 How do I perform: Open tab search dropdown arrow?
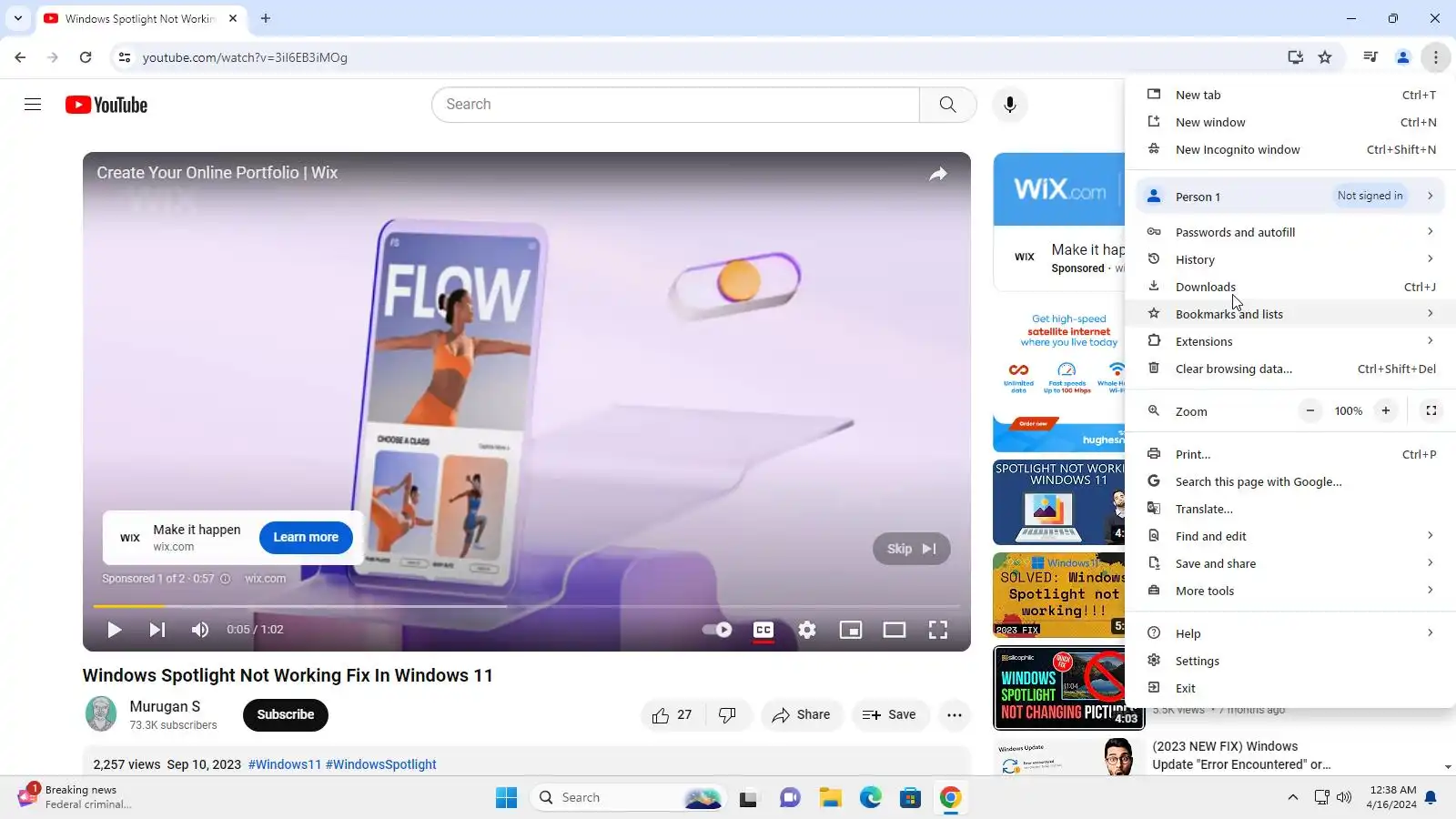tap(18, 18)
